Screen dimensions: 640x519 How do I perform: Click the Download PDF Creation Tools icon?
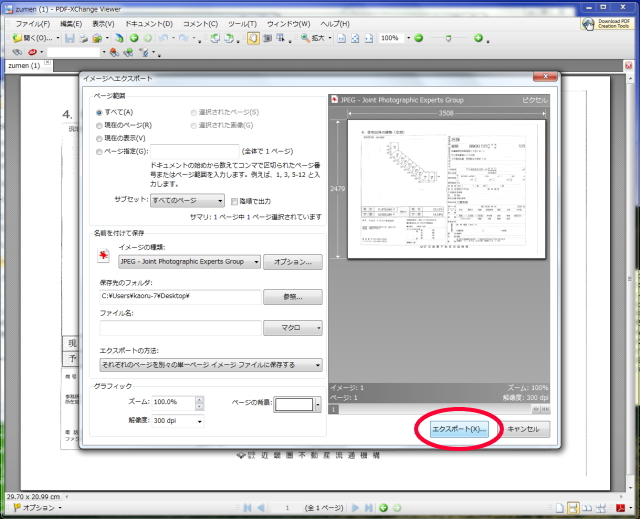607,24
